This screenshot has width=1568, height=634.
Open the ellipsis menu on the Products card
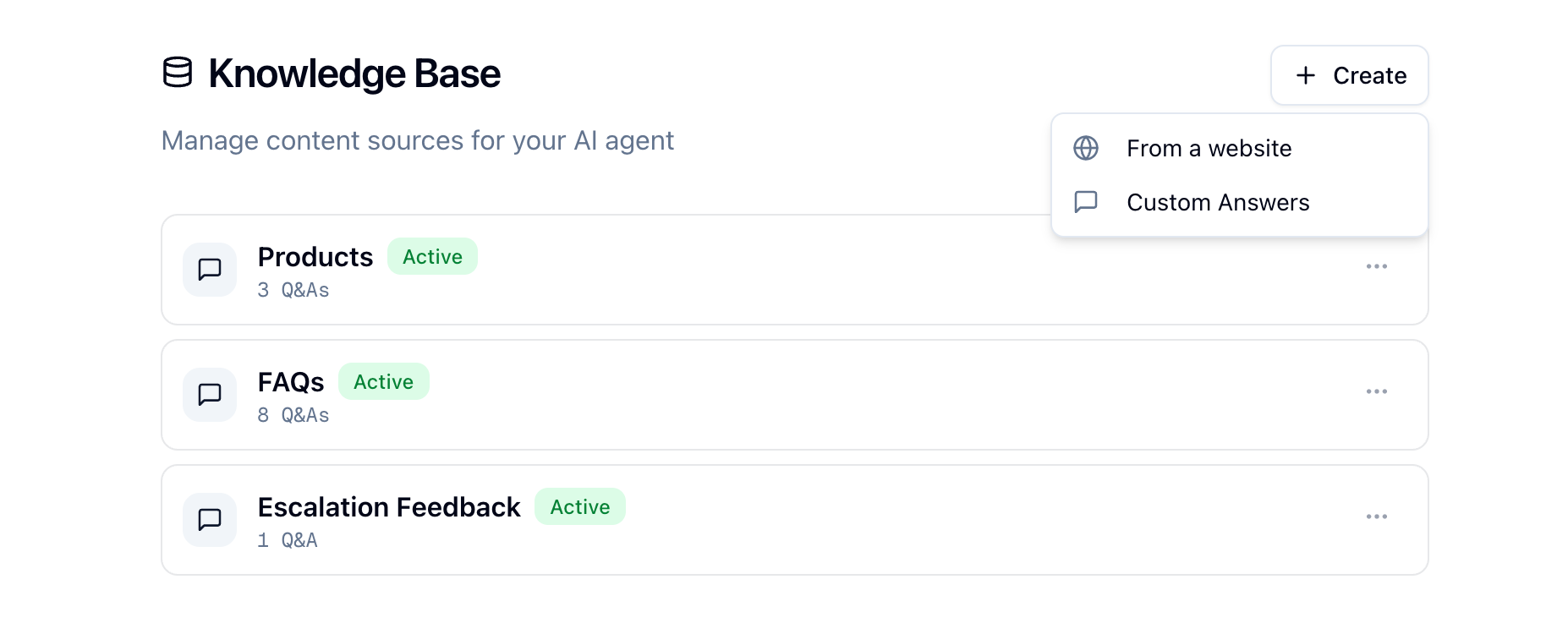click(1377, 266)
